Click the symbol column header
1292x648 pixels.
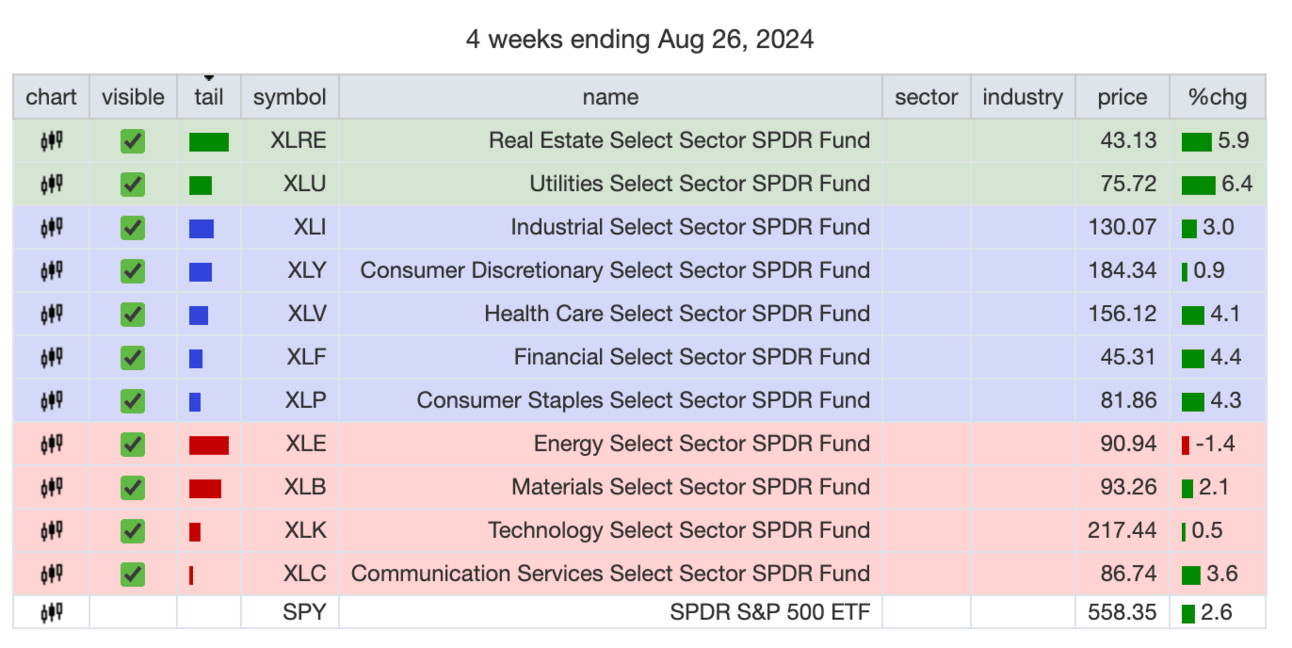coord(289,97)
